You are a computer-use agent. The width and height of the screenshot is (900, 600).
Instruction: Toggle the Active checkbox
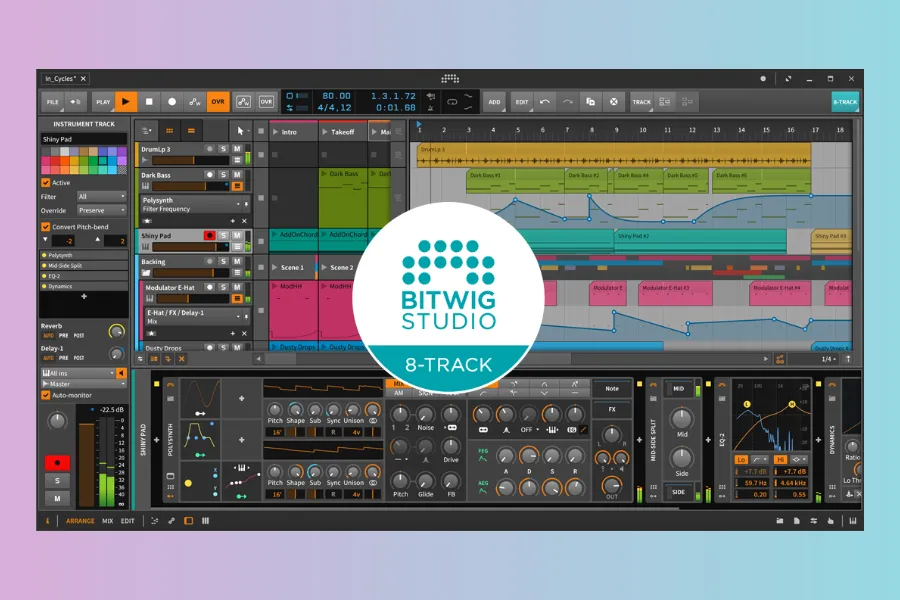[x=46, y=183]
